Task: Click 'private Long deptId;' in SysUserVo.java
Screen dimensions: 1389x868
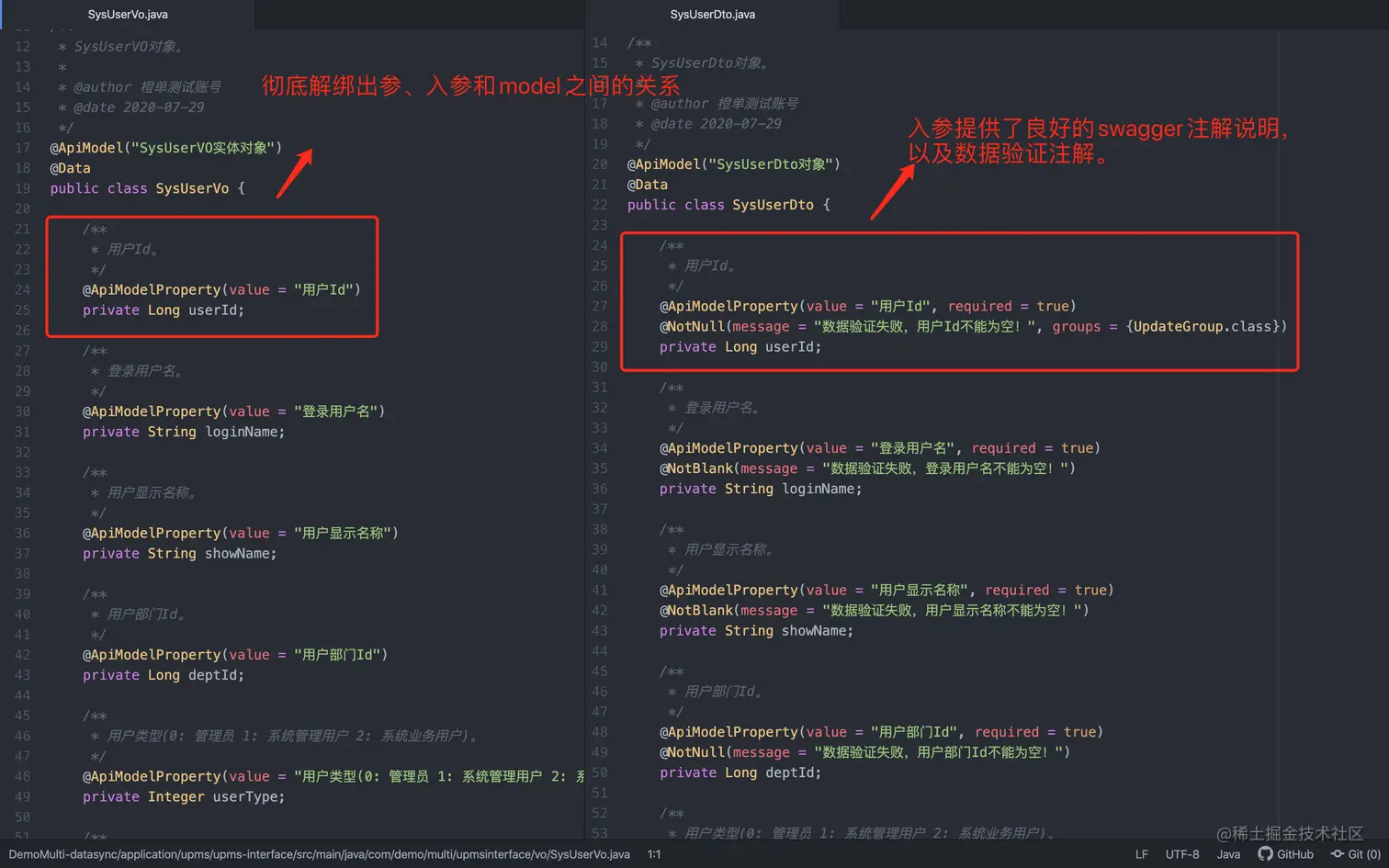Action: point(164,675)
